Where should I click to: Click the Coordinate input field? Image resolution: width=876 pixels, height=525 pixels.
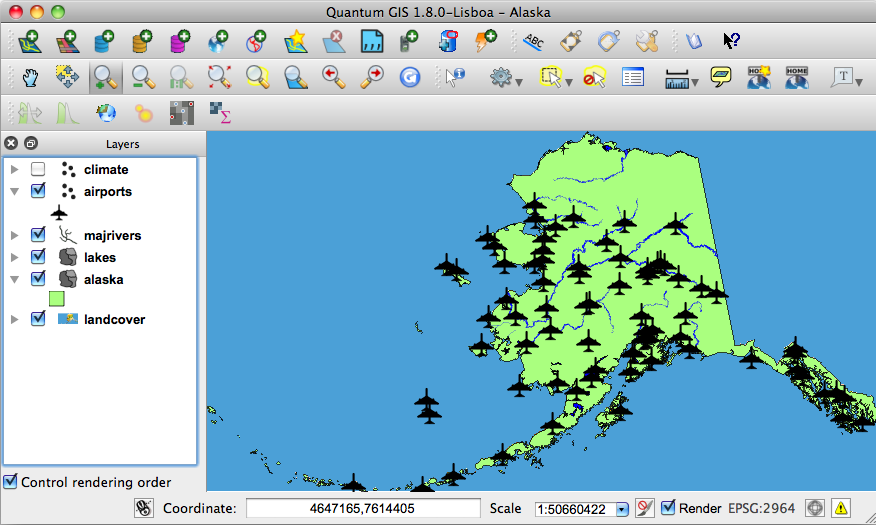click(x=363, y=508)
